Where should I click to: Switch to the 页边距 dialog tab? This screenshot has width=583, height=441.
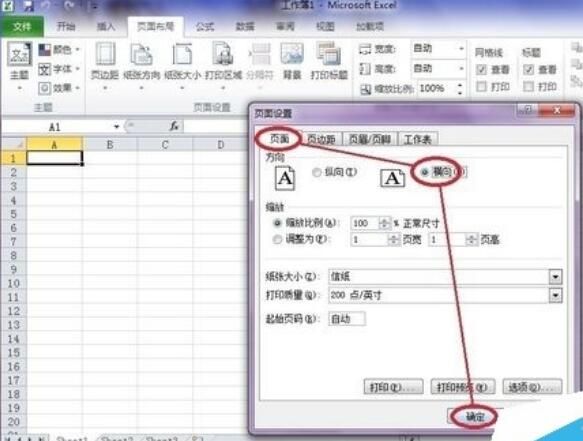[x=321, y=139]
